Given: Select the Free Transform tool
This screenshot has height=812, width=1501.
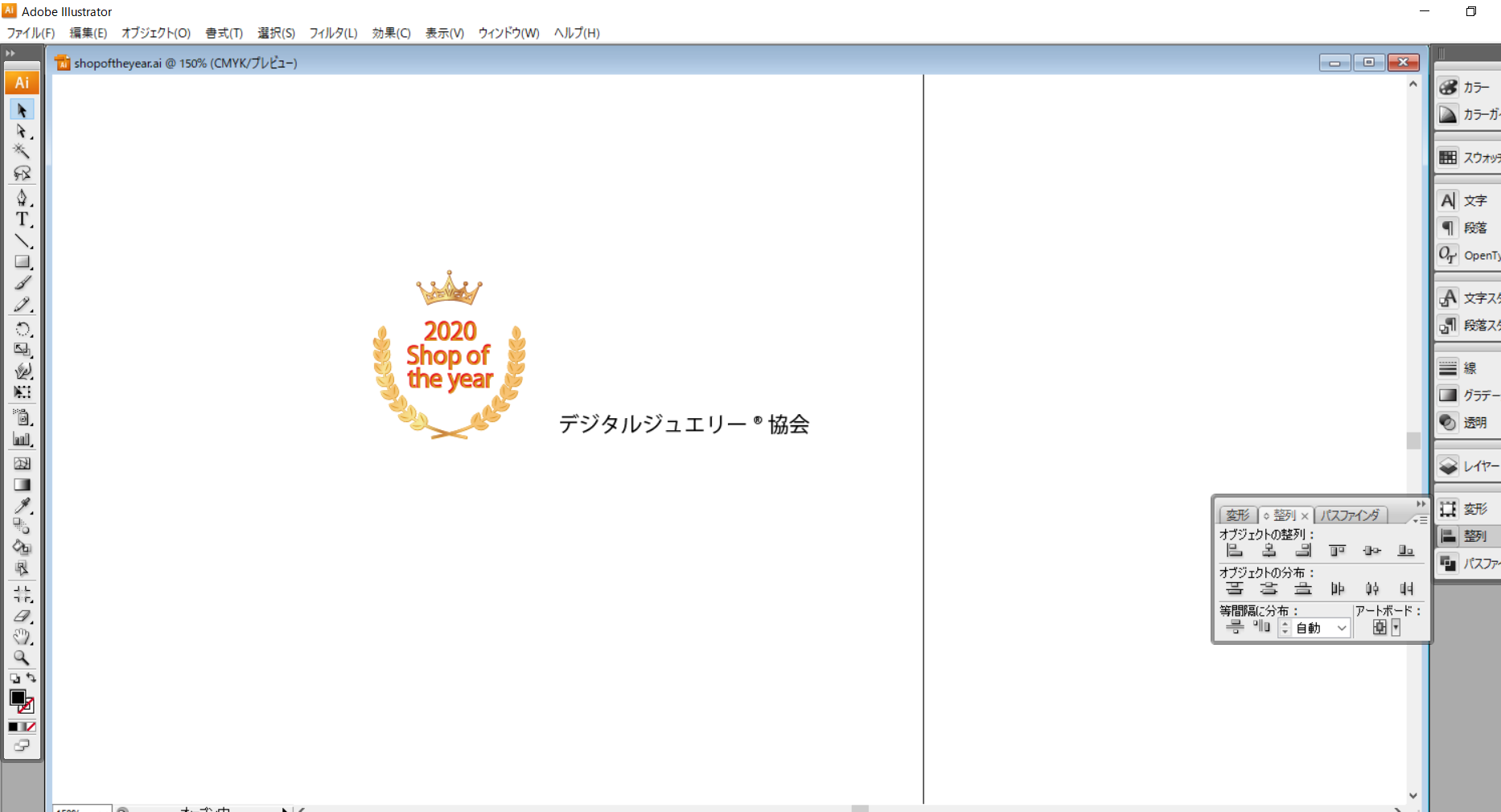Looking at the screenshot, I should (22, 392).
